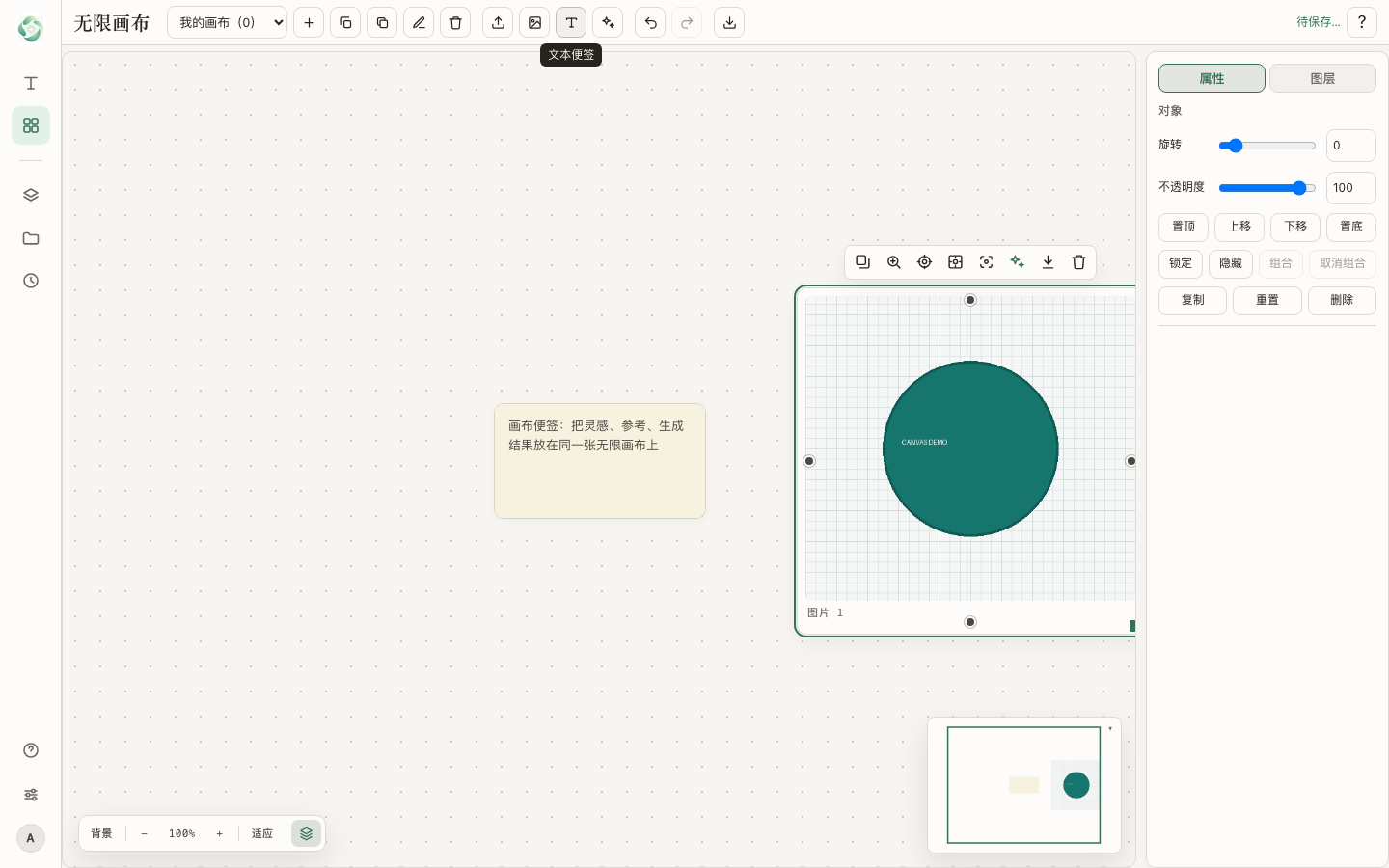Viewport: 1389px width, 868px height.
Task: Click the 置顶 bring-to-front button
Action: 1184,227
